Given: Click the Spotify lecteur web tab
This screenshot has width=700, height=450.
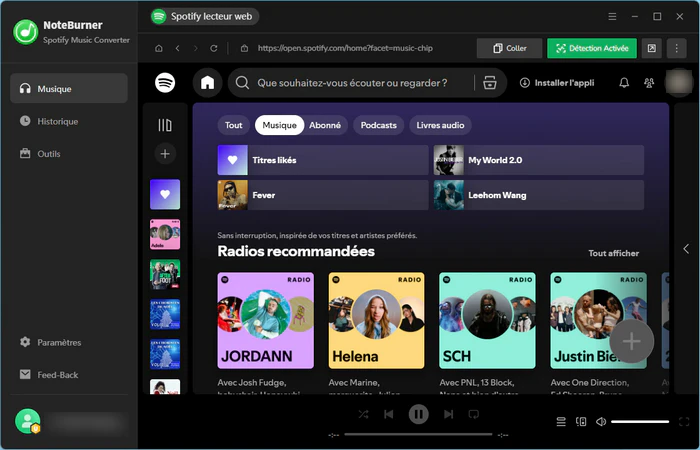Looking at the screenshot, I should [205, 17].
